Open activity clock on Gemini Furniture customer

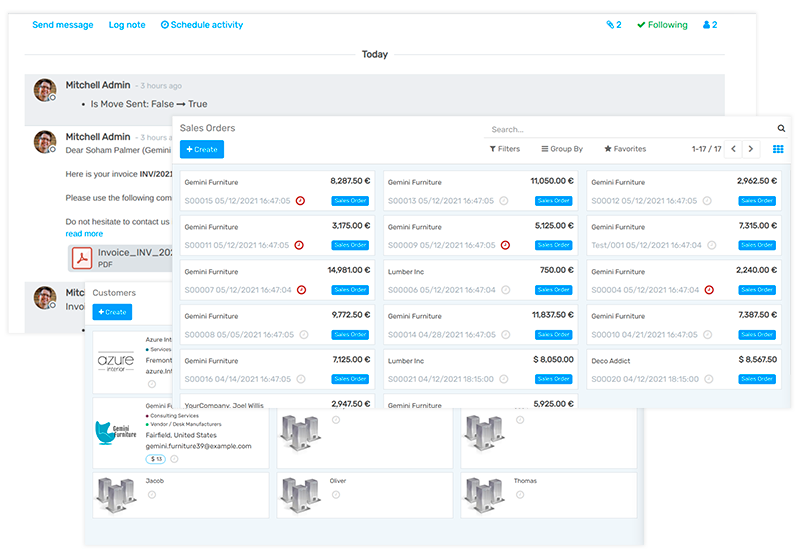click(174, 459)
